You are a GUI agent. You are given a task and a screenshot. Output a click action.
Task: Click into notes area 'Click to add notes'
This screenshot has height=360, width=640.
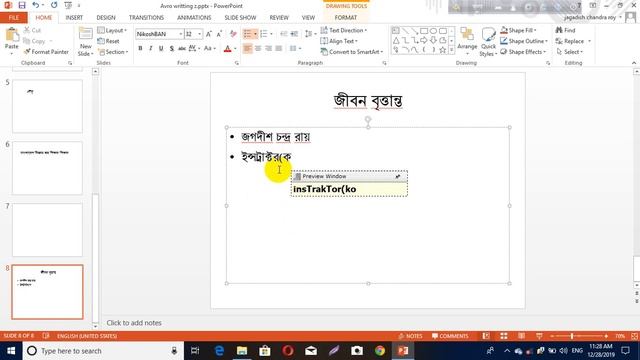134,323
